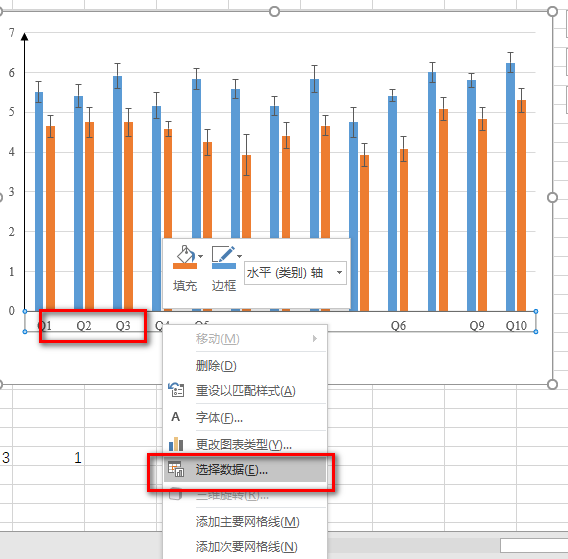Click the Q2 axis label

[x=84, y=326]
